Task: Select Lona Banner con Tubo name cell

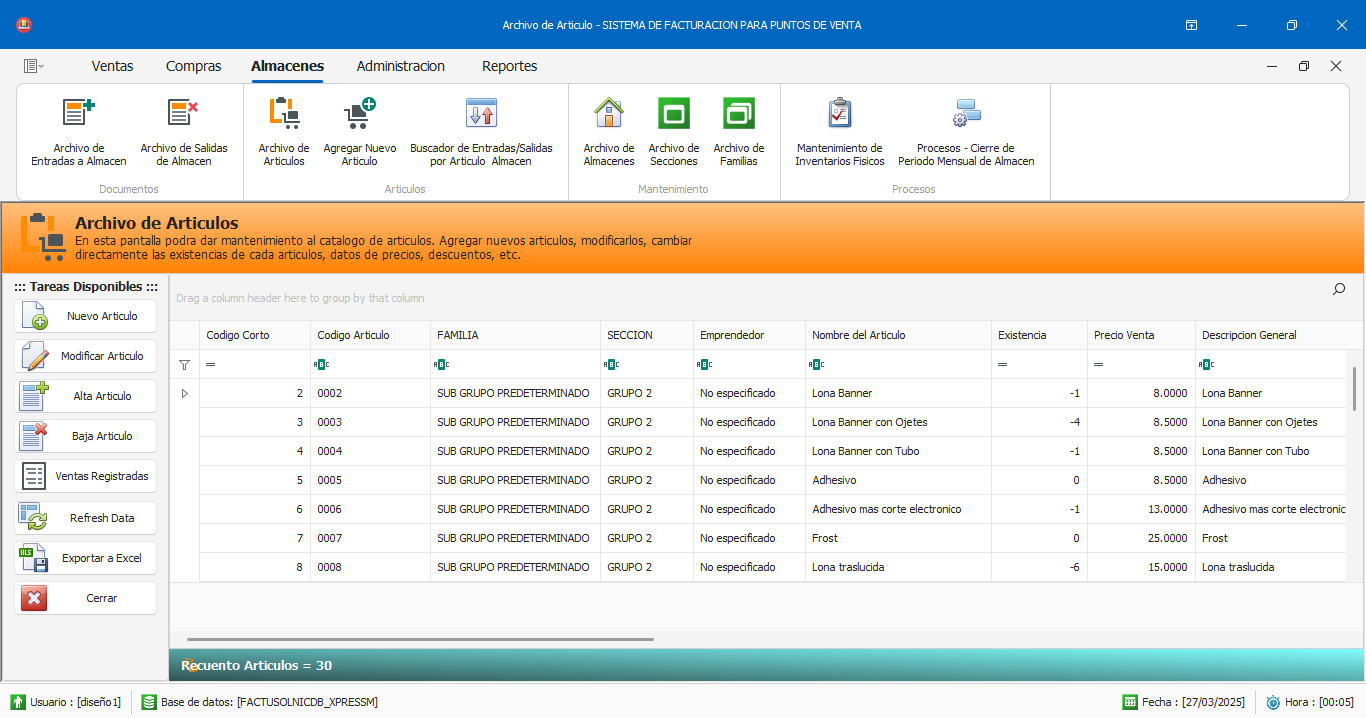Action: point(898,451)
